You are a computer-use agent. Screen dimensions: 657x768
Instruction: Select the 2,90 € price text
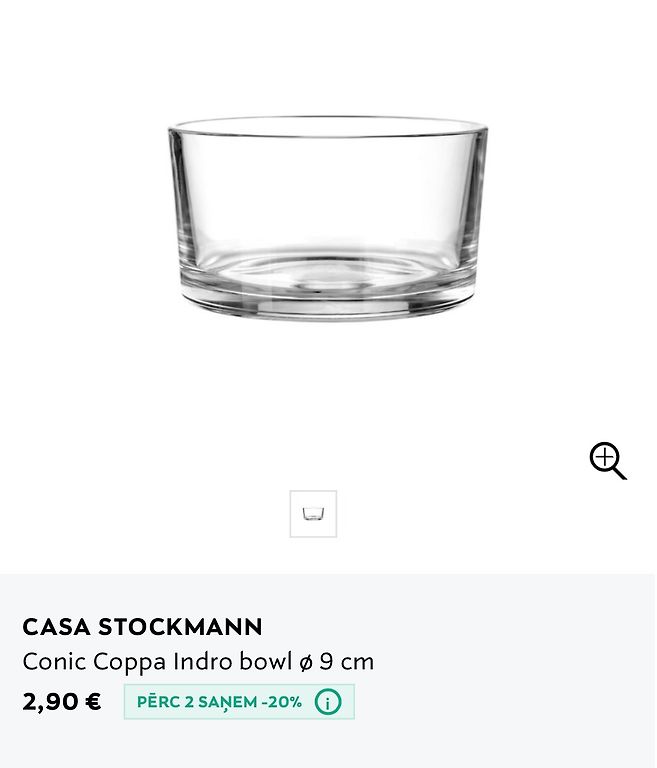(62, 702)
